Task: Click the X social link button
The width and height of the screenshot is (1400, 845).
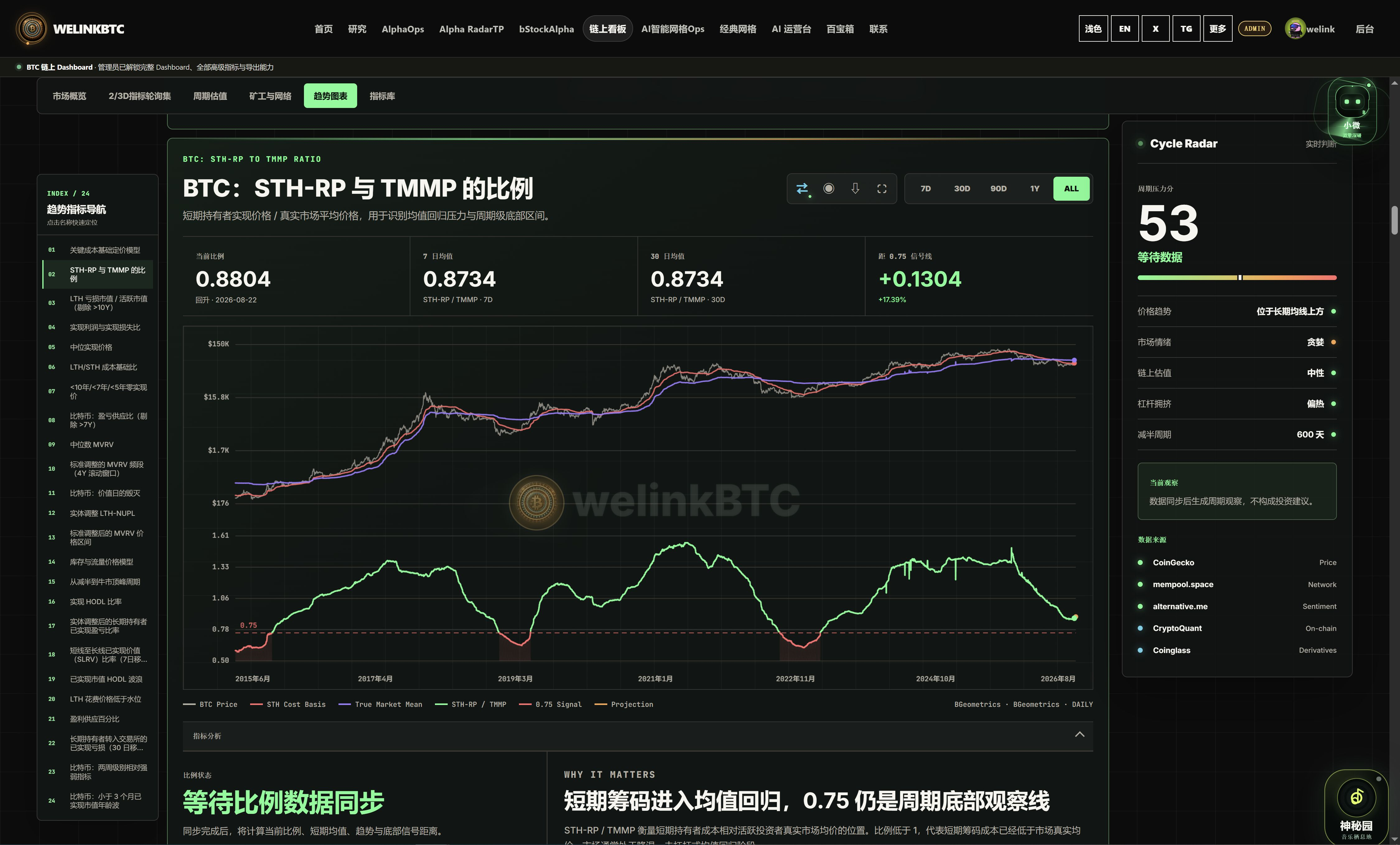Action: 1155,28
